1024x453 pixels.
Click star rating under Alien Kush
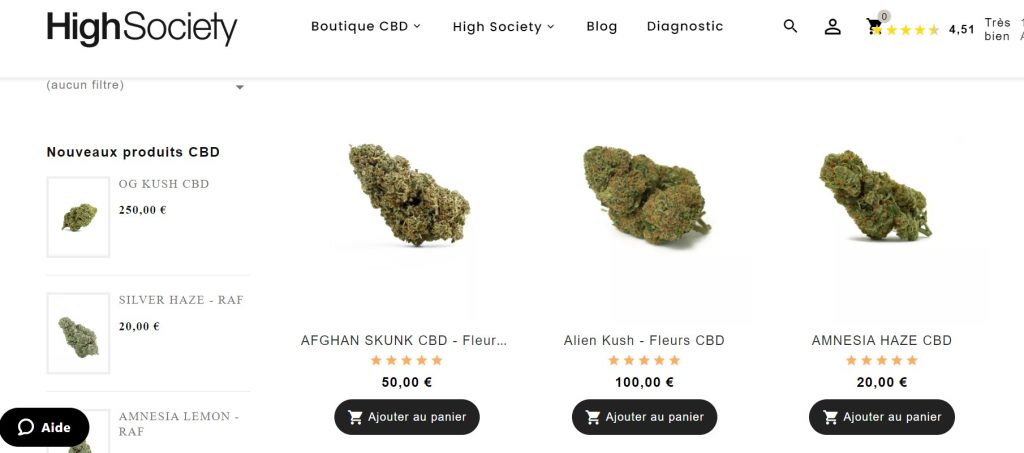(x=644, y=360)
